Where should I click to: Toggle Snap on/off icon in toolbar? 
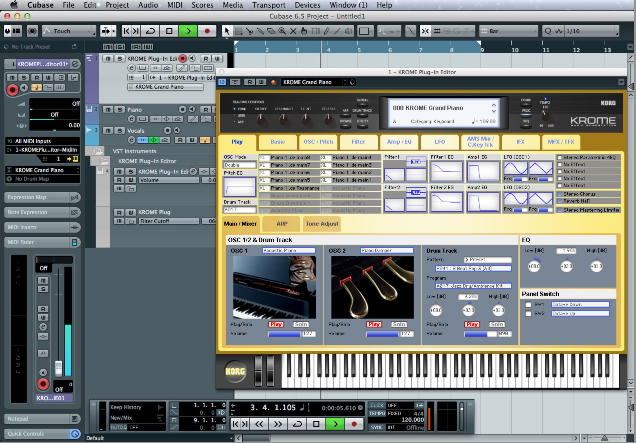425,31
